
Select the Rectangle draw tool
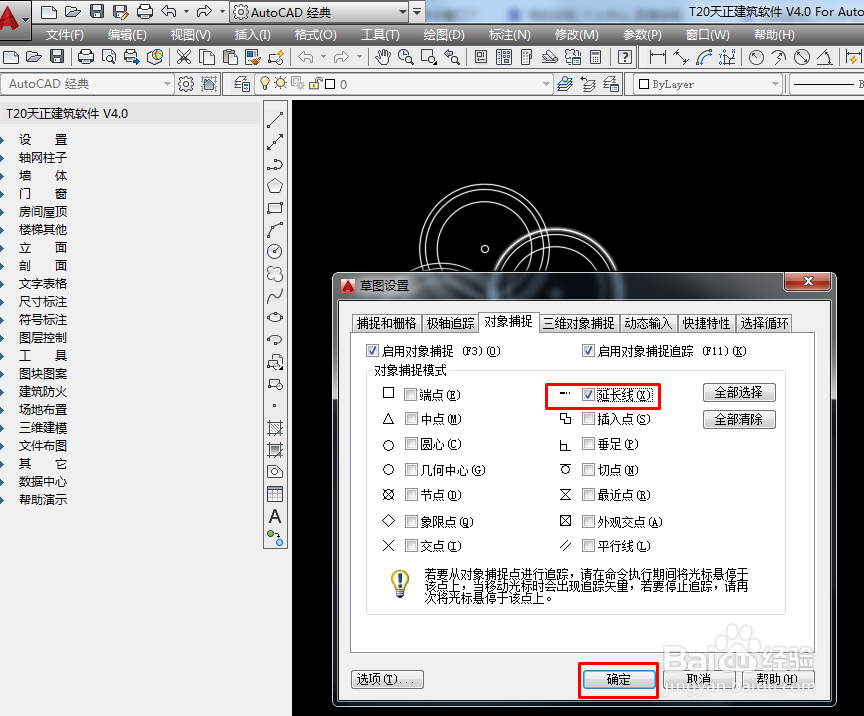pos(275,208)
